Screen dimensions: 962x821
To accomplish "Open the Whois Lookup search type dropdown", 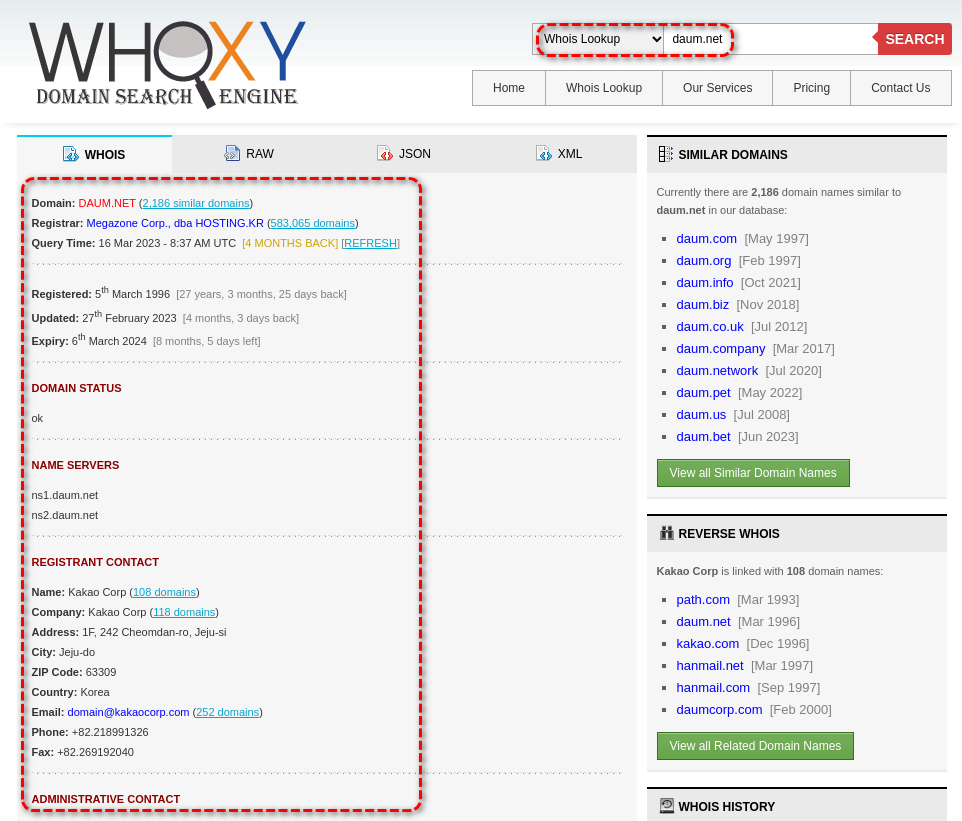I will 601,39.
